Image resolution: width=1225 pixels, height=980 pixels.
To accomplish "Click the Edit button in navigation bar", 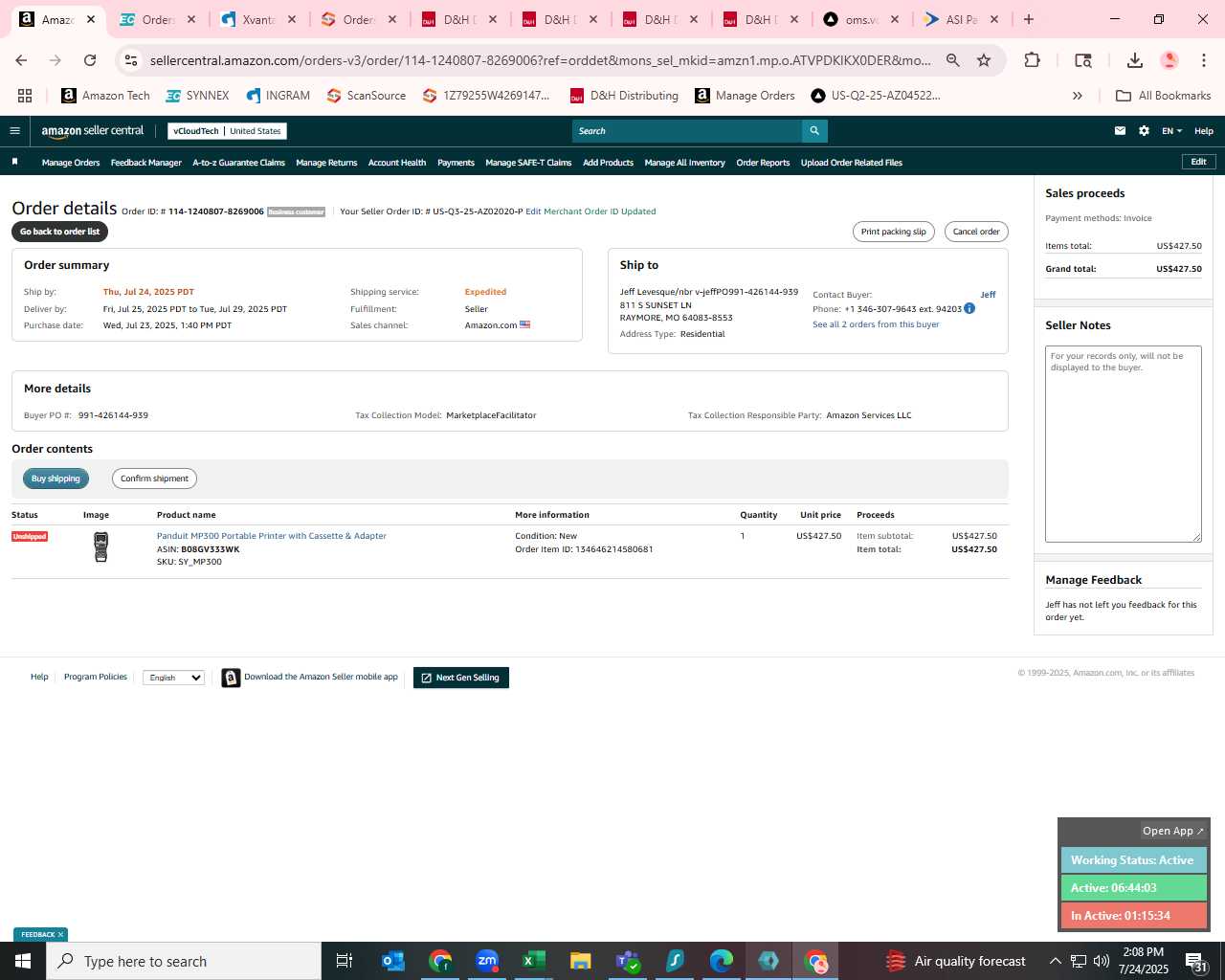I will (1198, 162).
